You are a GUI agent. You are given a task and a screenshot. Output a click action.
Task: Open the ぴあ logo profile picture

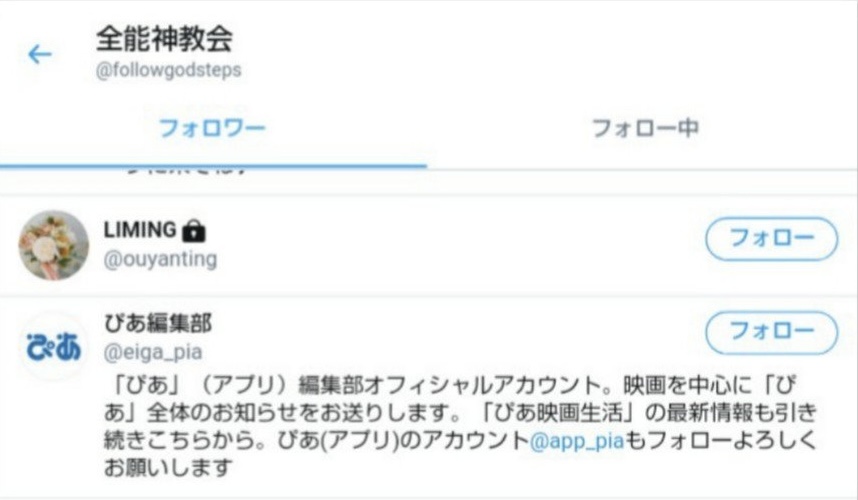[x=54, y=347]
